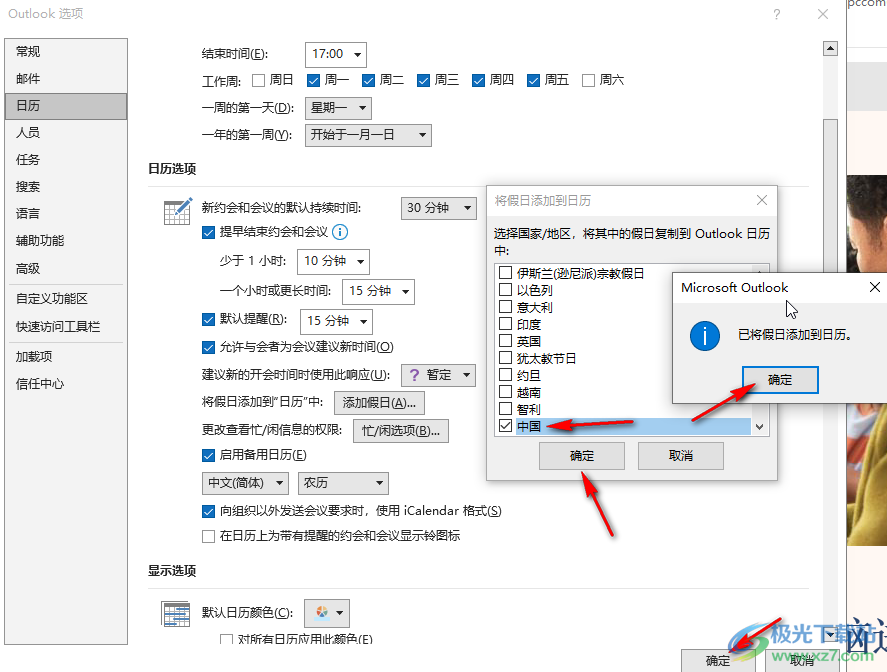Check the 意大利 holiday checkbox
Image resolution: width=887 pixels, height=672 pixels.
pos(505,307)
